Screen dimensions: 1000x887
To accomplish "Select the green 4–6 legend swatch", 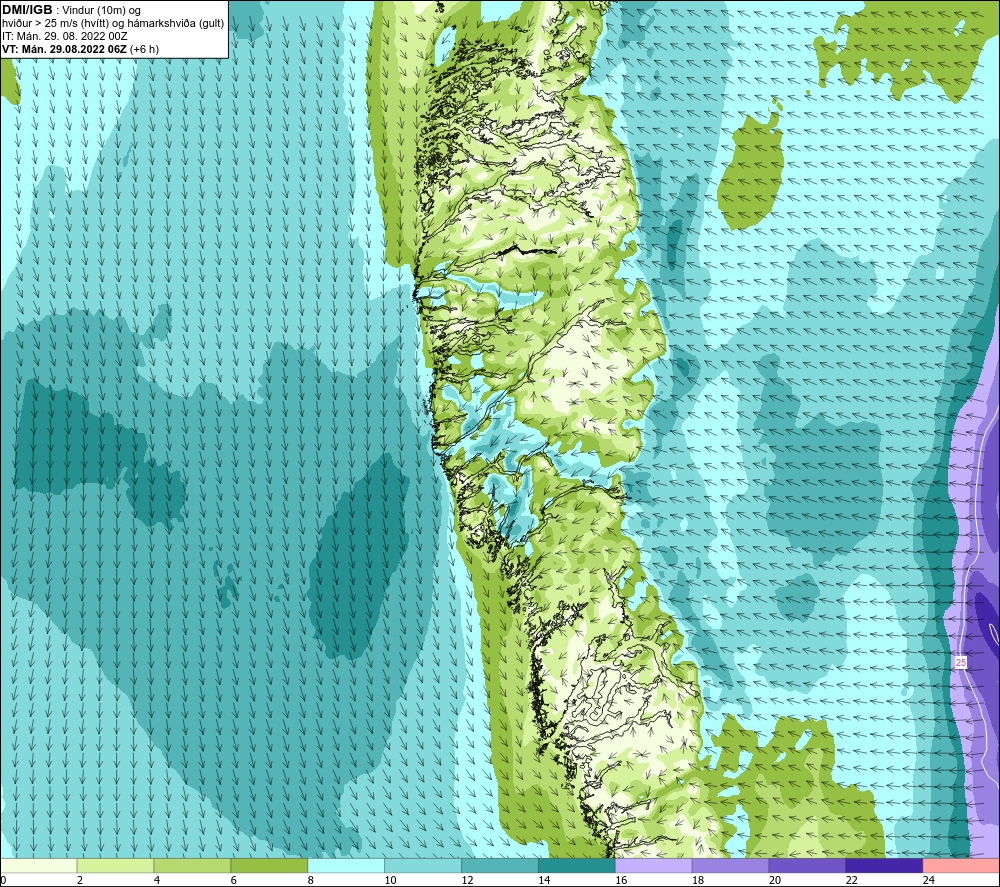I will [192, 865].
